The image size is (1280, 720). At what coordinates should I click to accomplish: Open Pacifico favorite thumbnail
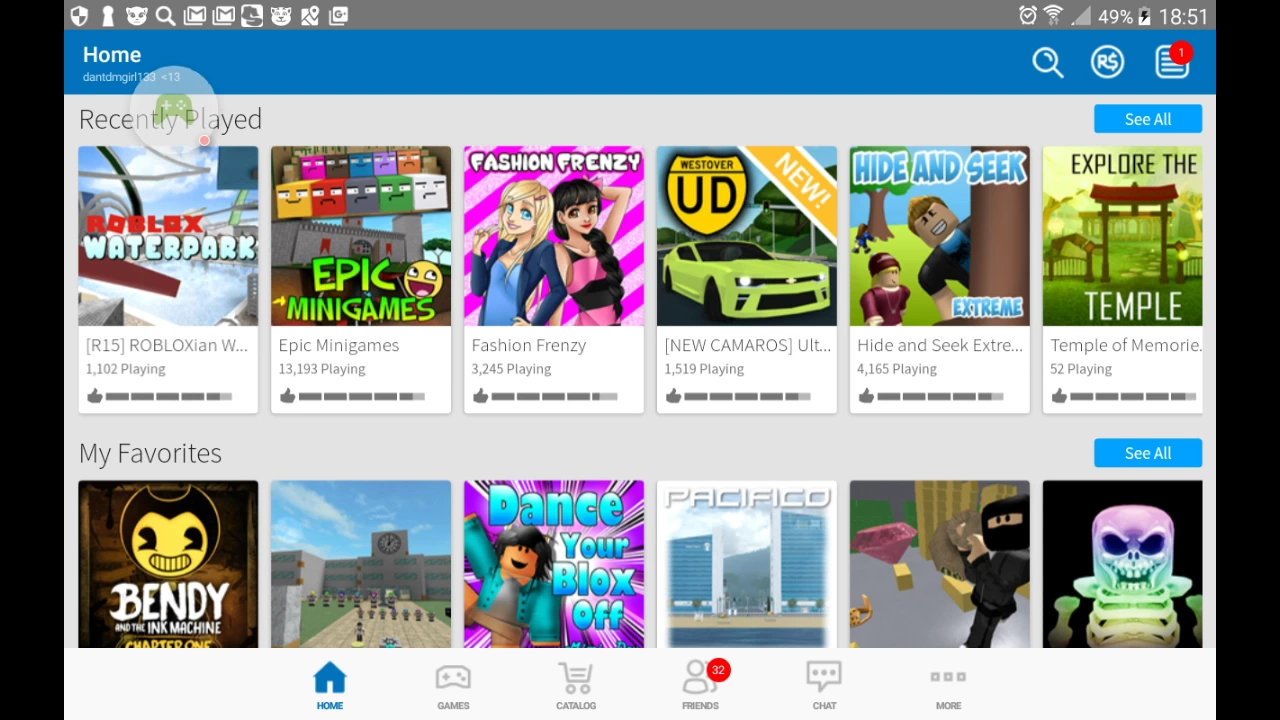747,564
